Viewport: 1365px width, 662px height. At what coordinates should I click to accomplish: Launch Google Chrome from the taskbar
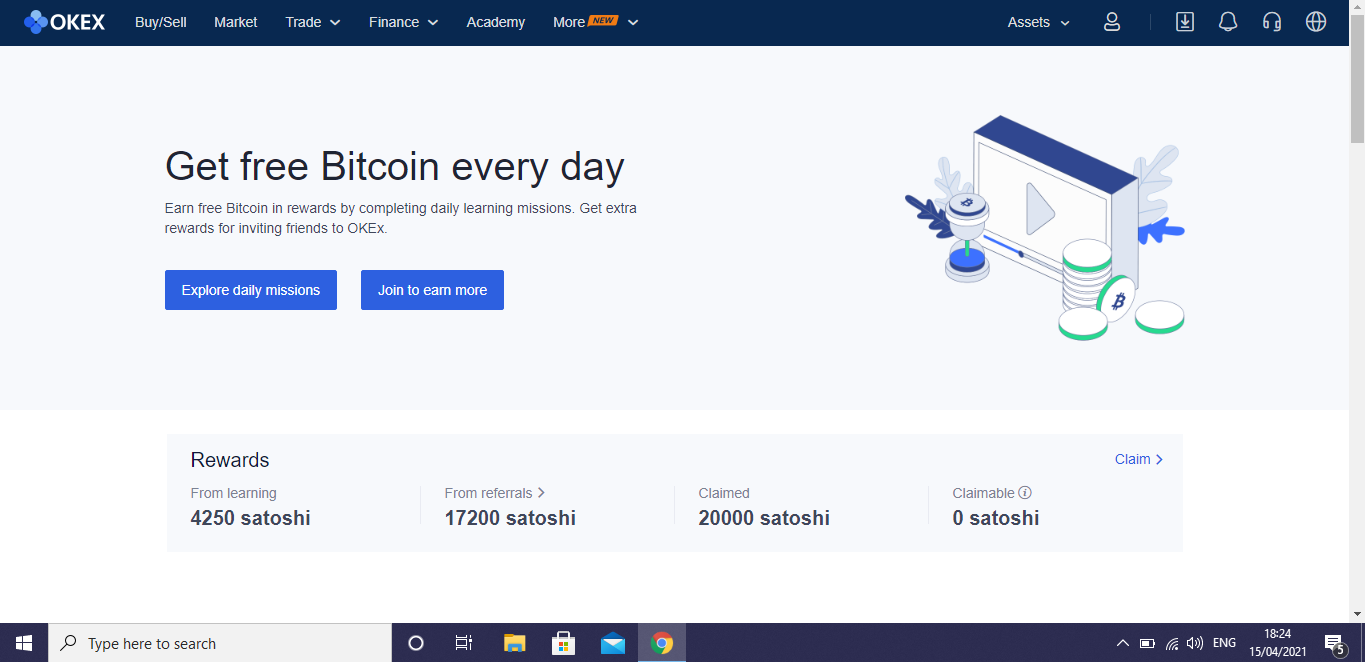[662, 642]
